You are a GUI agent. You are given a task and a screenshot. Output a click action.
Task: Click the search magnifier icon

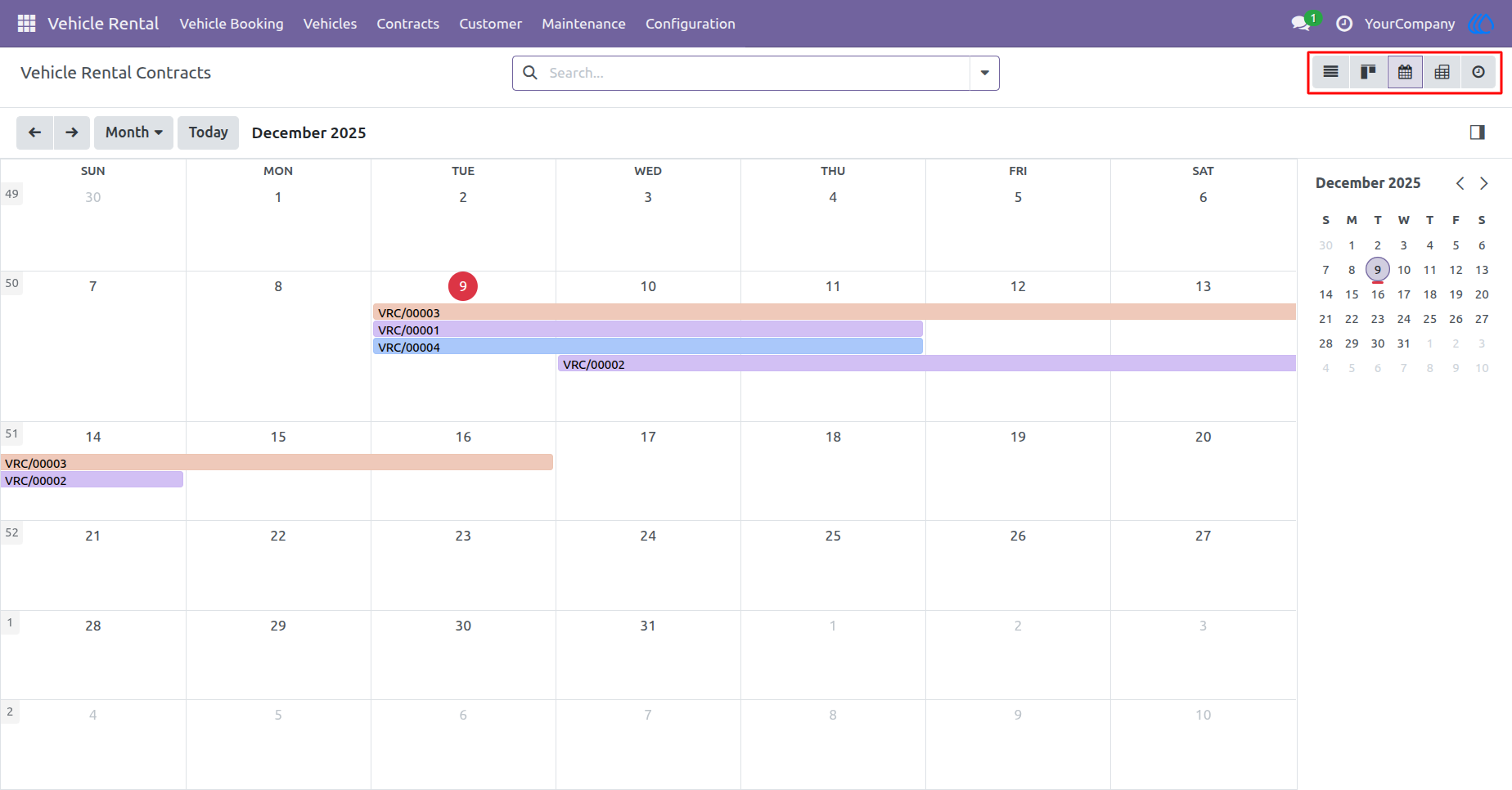(530, 73)
